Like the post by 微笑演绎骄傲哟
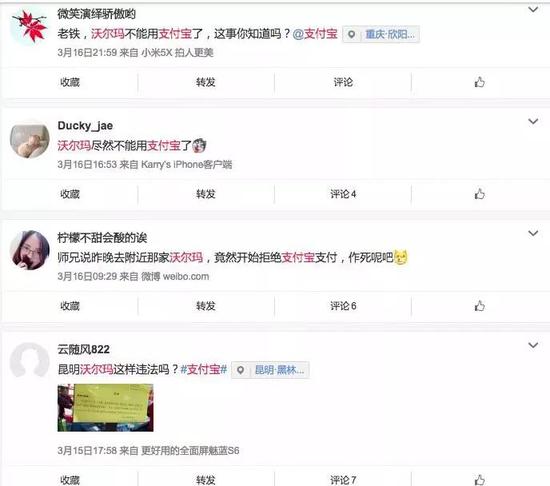Image resolution: width=550 pixels, height=486 pixels. [x=479, y=82]
